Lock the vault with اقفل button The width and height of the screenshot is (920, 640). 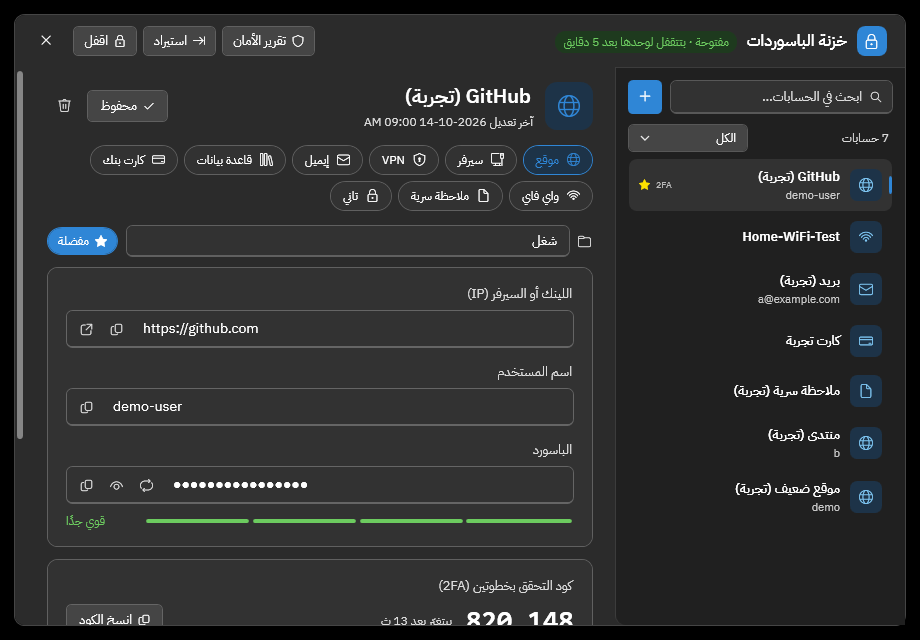point(104,41)
